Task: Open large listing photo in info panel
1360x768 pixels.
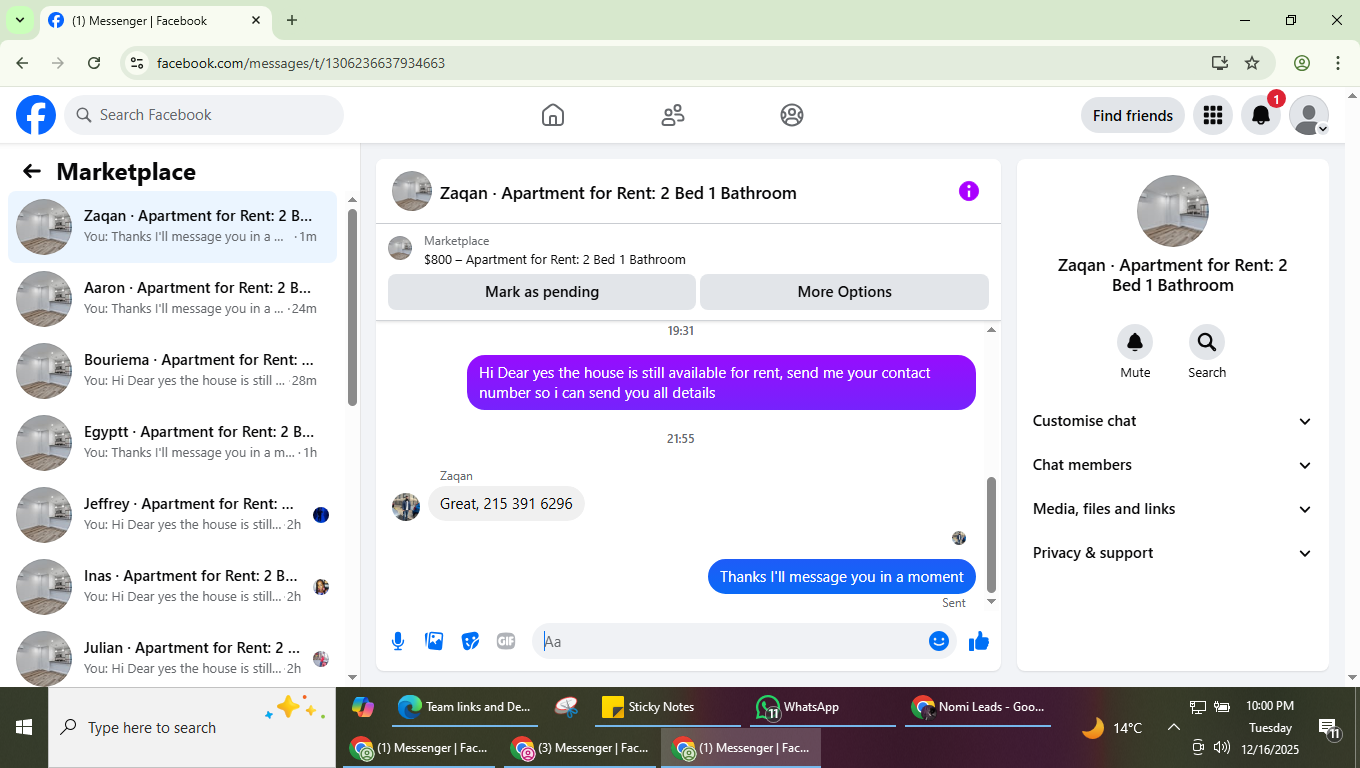Action: coord(1173,211)
